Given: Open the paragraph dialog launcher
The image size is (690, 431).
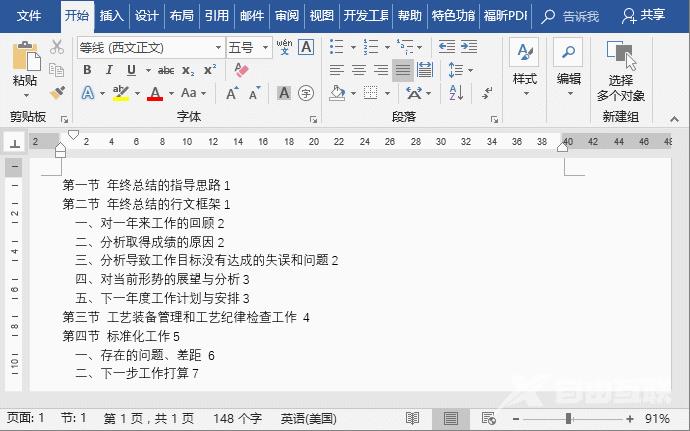Looking at the screenshot, I should (x=494, y=119).
